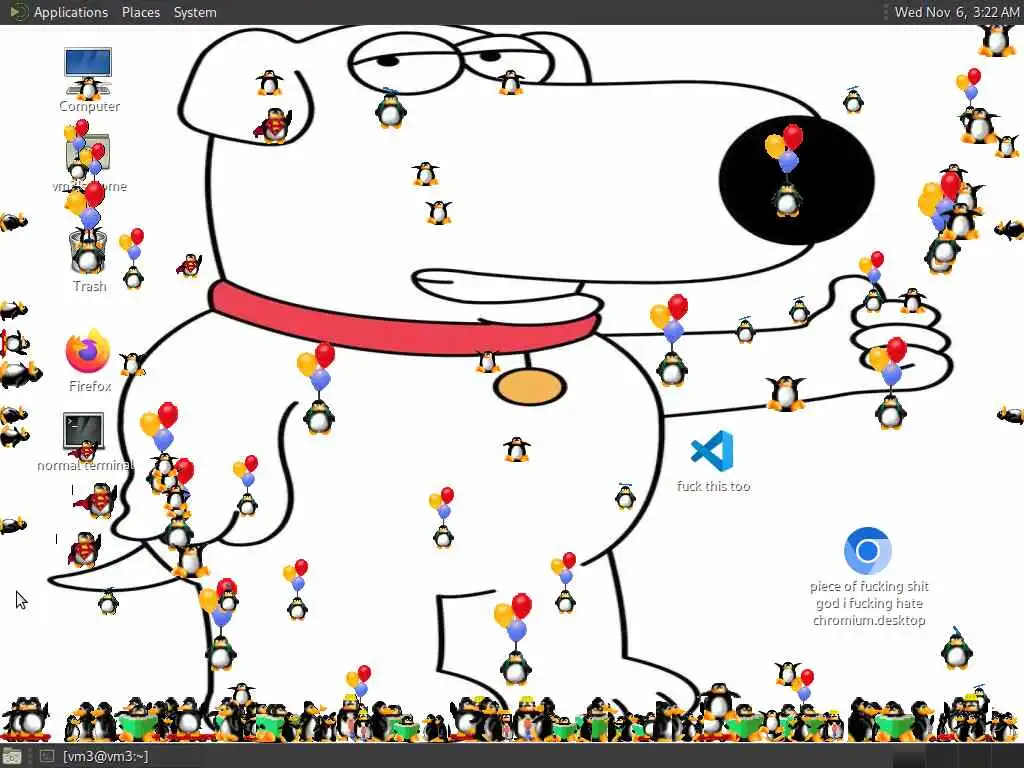Click the "Trash" label text

click(89, 286)
